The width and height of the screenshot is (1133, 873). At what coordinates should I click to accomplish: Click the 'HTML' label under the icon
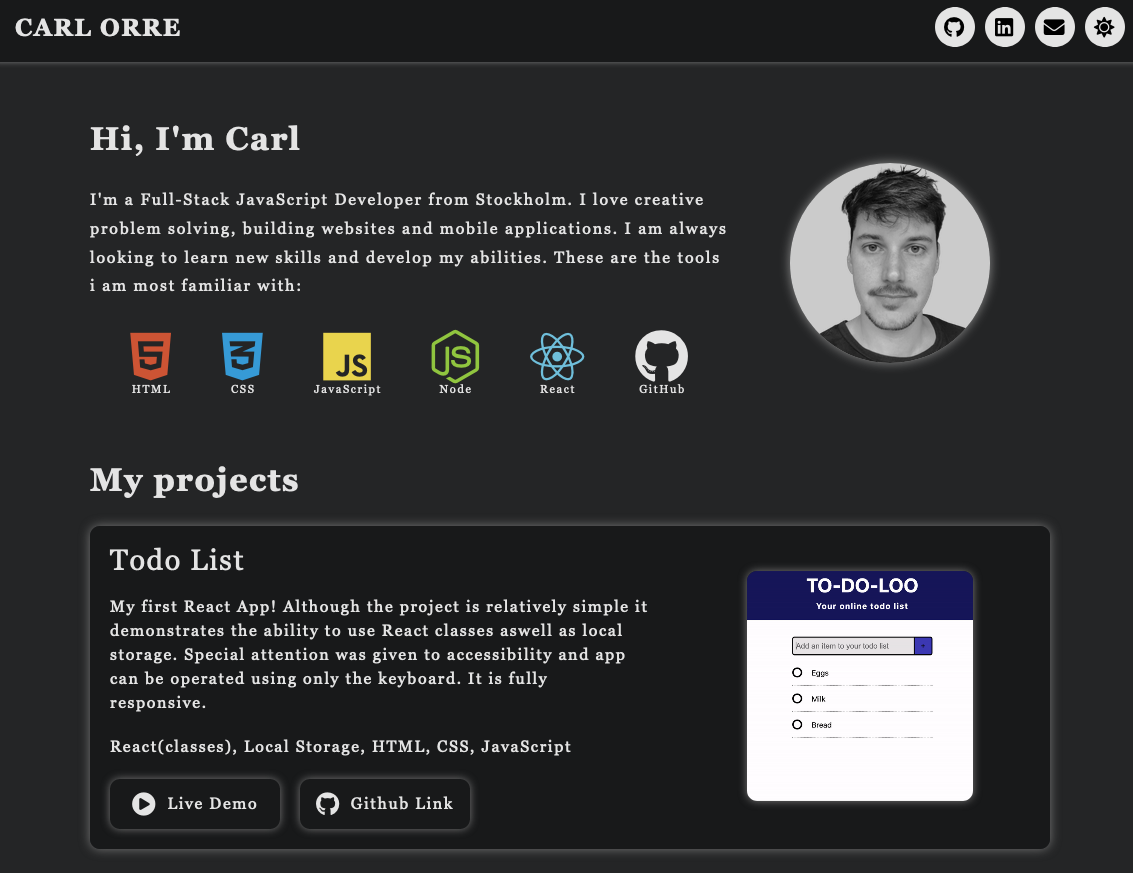pos(151,389)
